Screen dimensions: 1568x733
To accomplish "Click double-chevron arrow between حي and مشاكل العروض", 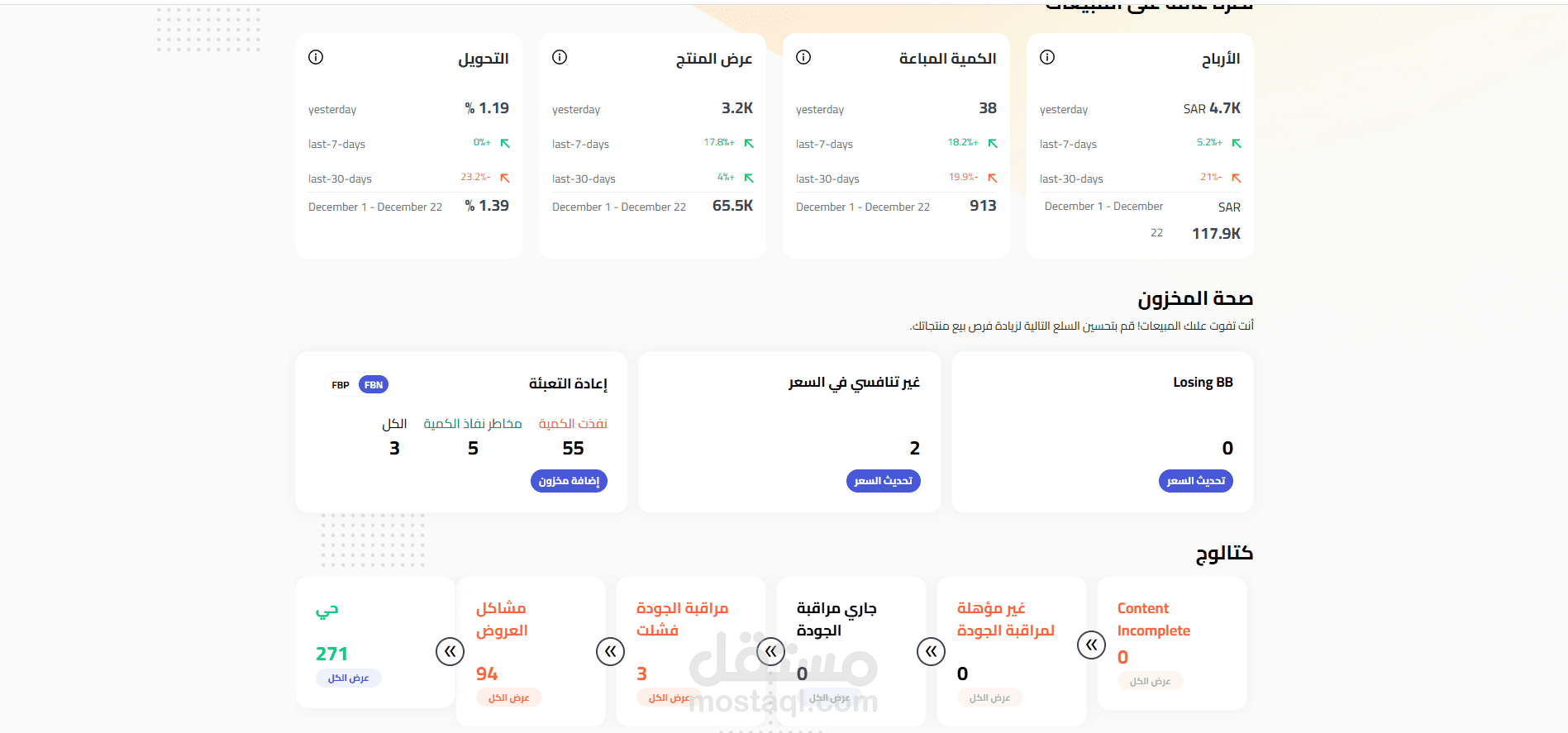I will click(450, 652).
